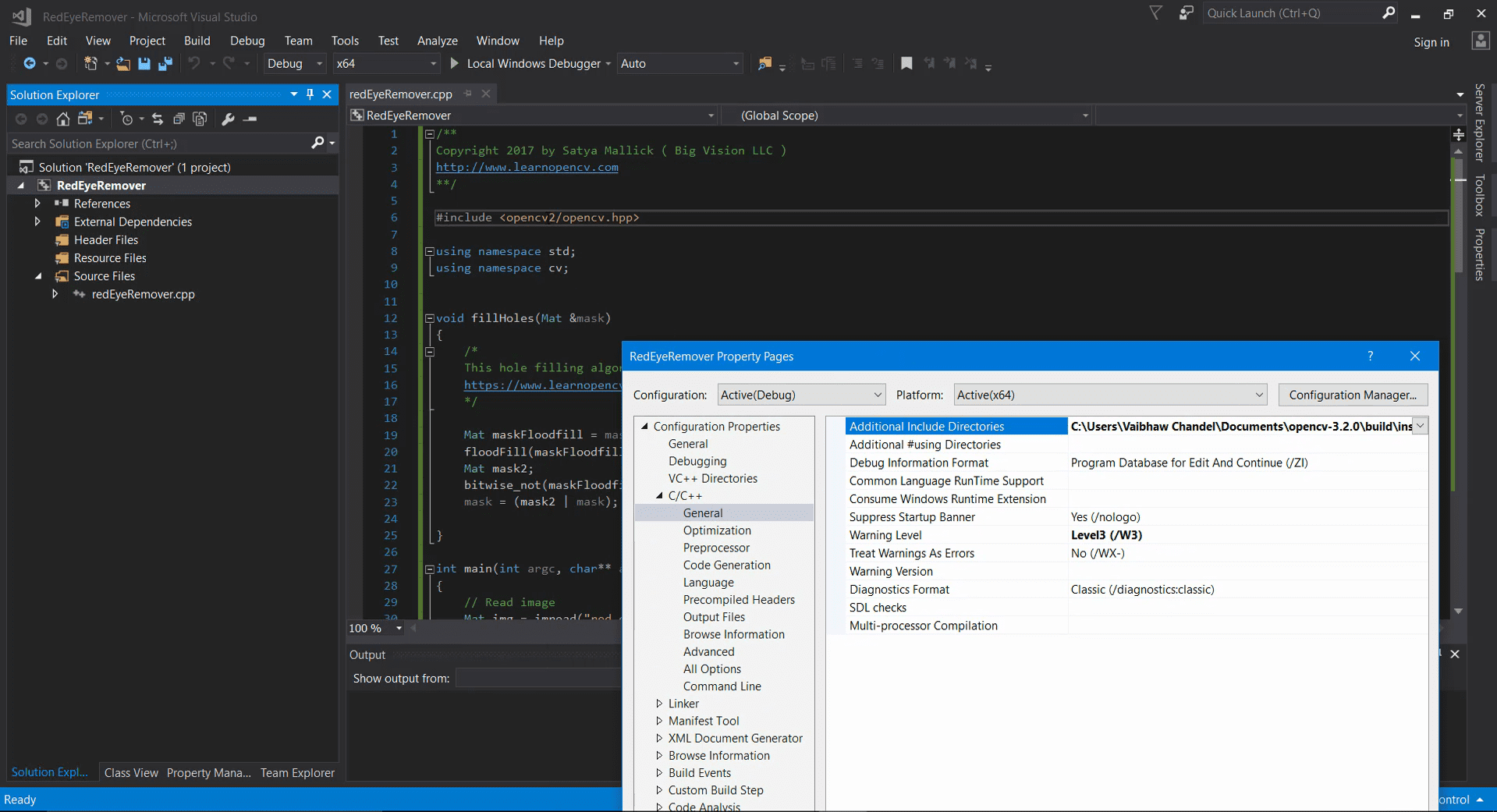
Task: Open the x64 solution platform dropdown
Action: (x=387, y=64)
